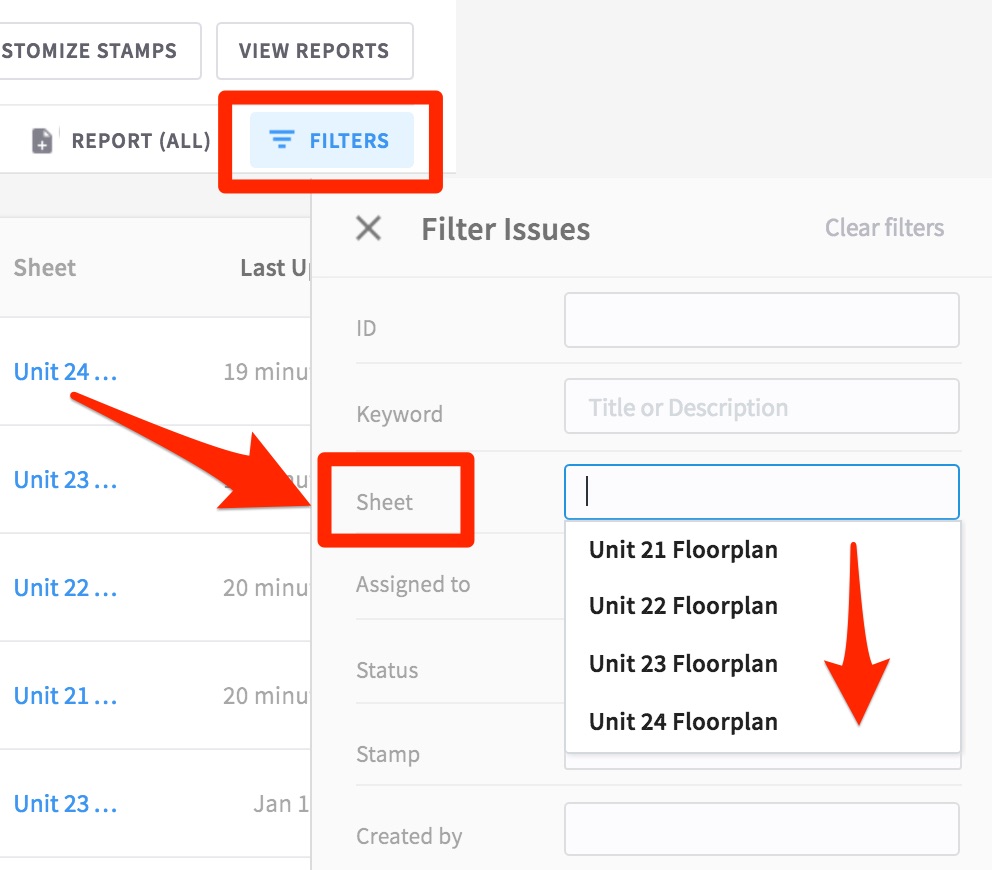Open View Reports
Image resolution: width=992 pixels, height=870 pixels.
[314, 51]
